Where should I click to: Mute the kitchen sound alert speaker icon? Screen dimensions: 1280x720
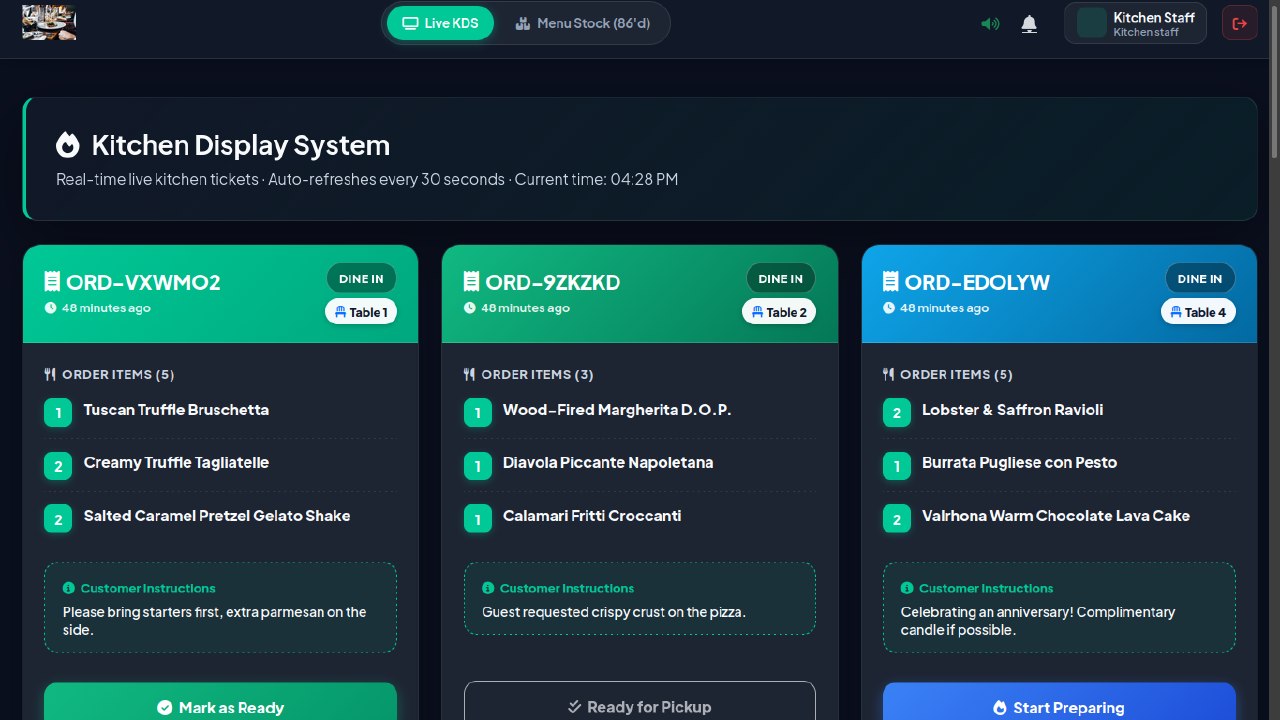[990, 24]
